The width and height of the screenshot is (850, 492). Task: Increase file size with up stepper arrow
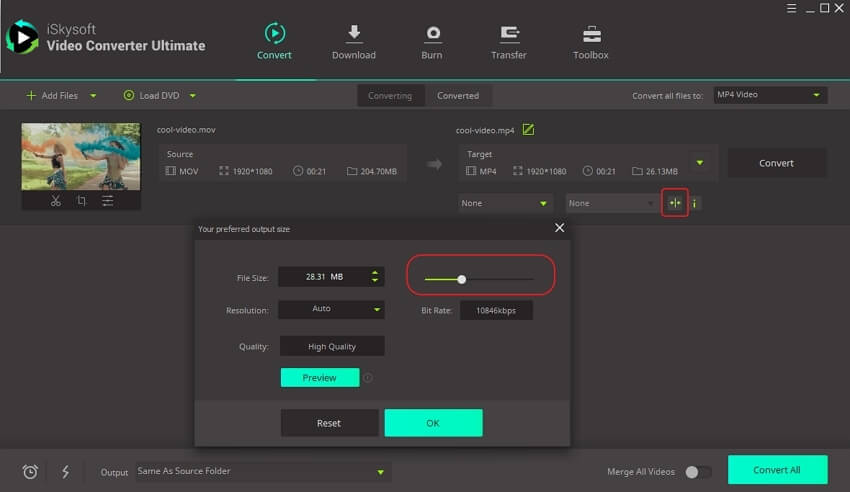point(374,273)
